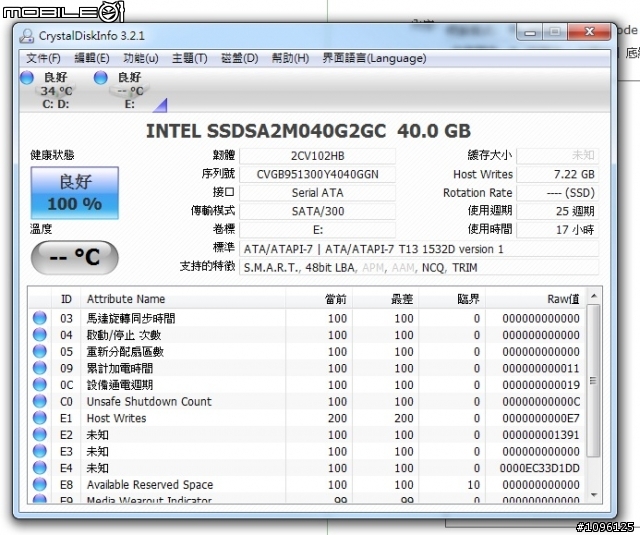
Task: Minimize the CrystalDiskInfo window
Action: tap(530, 32)
